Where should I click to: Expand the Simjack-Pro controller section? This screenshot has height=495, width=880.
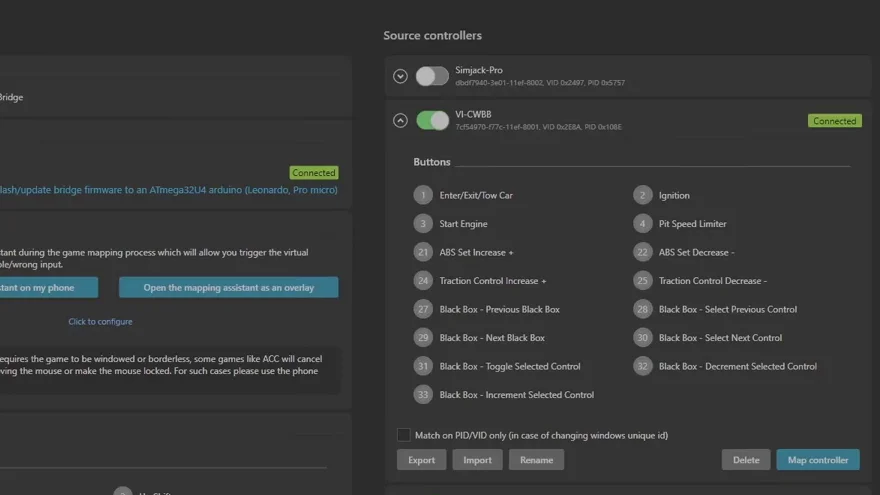(400, 76)
